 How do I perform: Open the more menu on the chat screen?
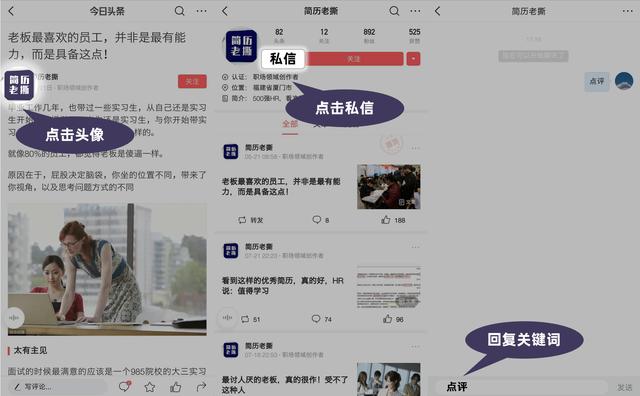pyautogui.click(x=628, y=11)
